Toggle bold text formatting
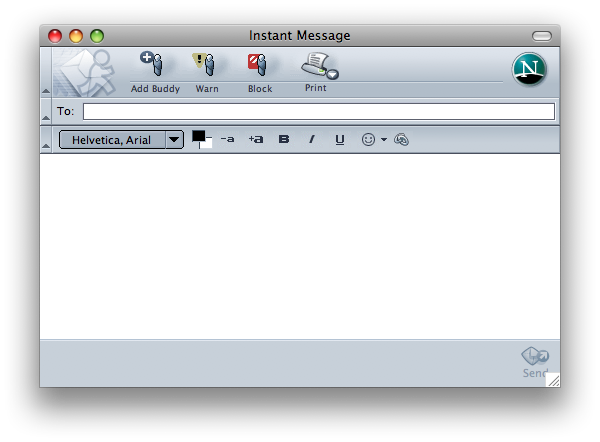This screenshot has height=442, width=600. coord(283,140)
